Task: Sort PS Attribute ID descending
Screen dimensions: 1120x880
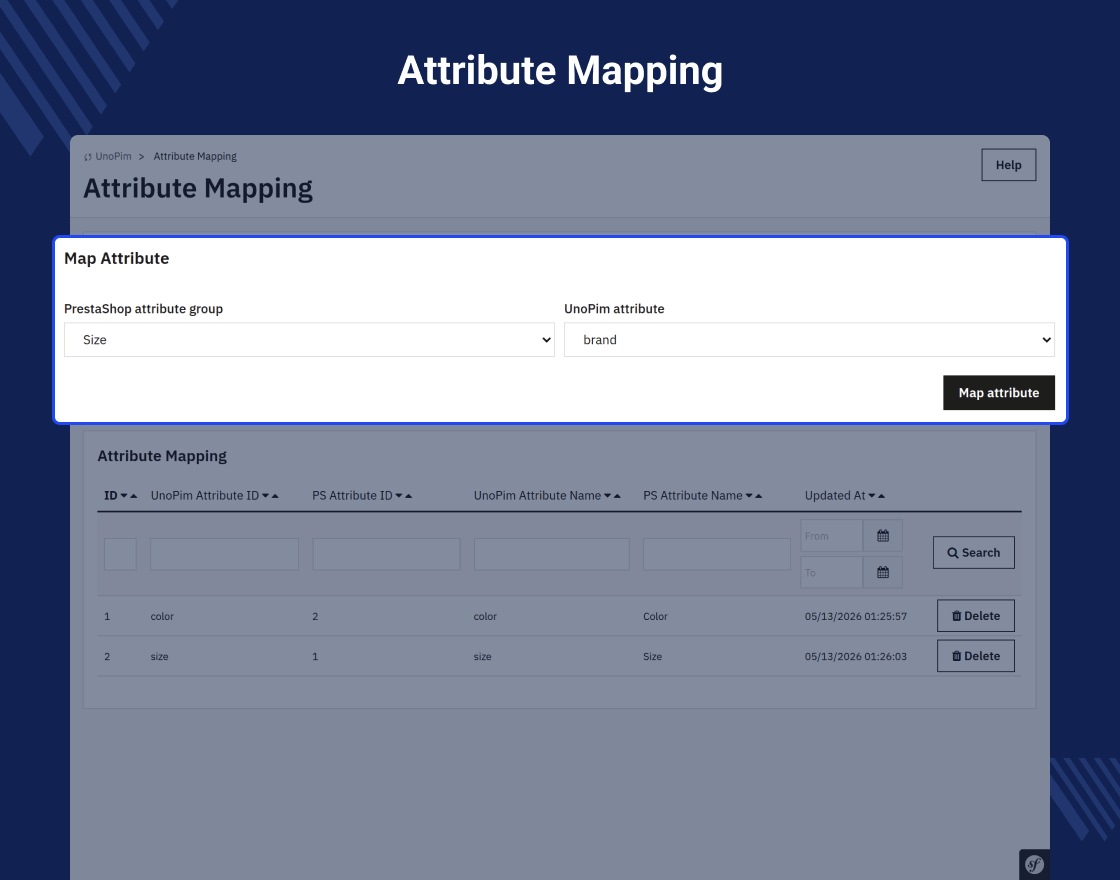Action: [x=399, y=496]
